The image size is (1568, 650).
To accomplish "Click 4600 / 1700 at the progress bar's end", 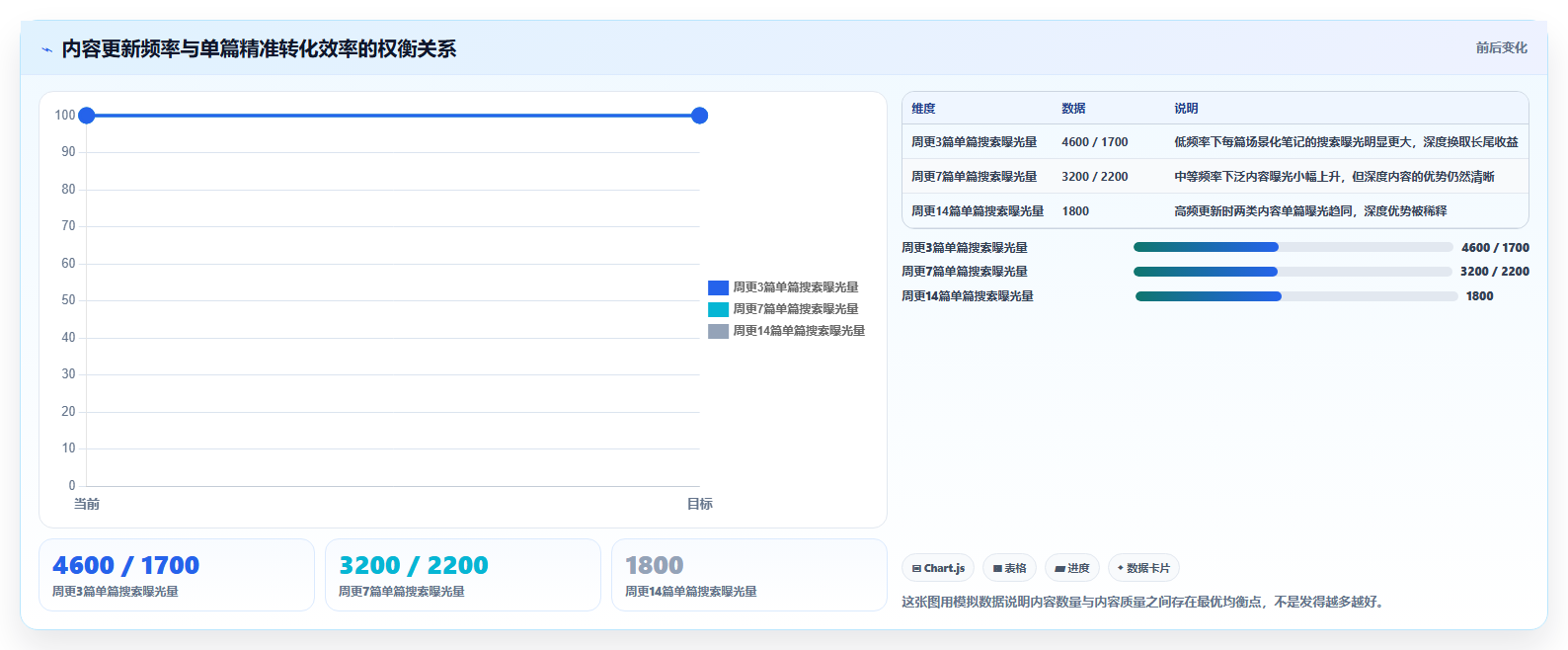I will tap(1495, 248).
